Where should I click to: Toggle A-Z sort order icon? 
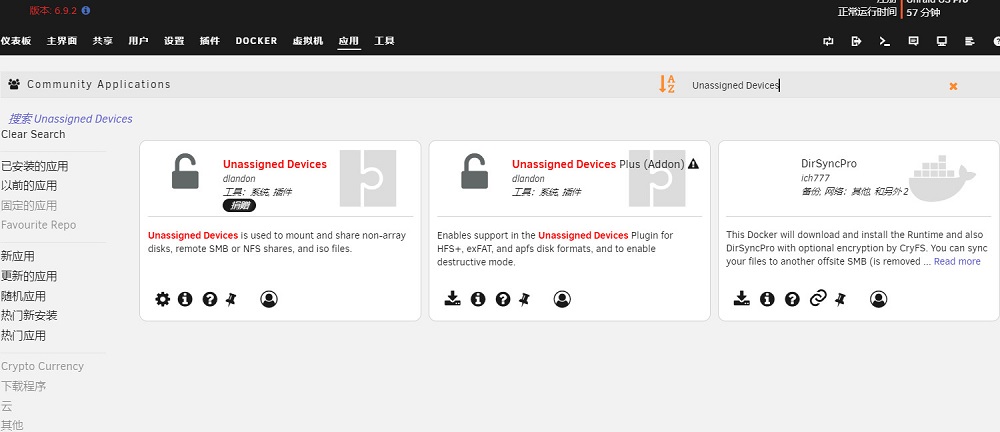(667, 84)
